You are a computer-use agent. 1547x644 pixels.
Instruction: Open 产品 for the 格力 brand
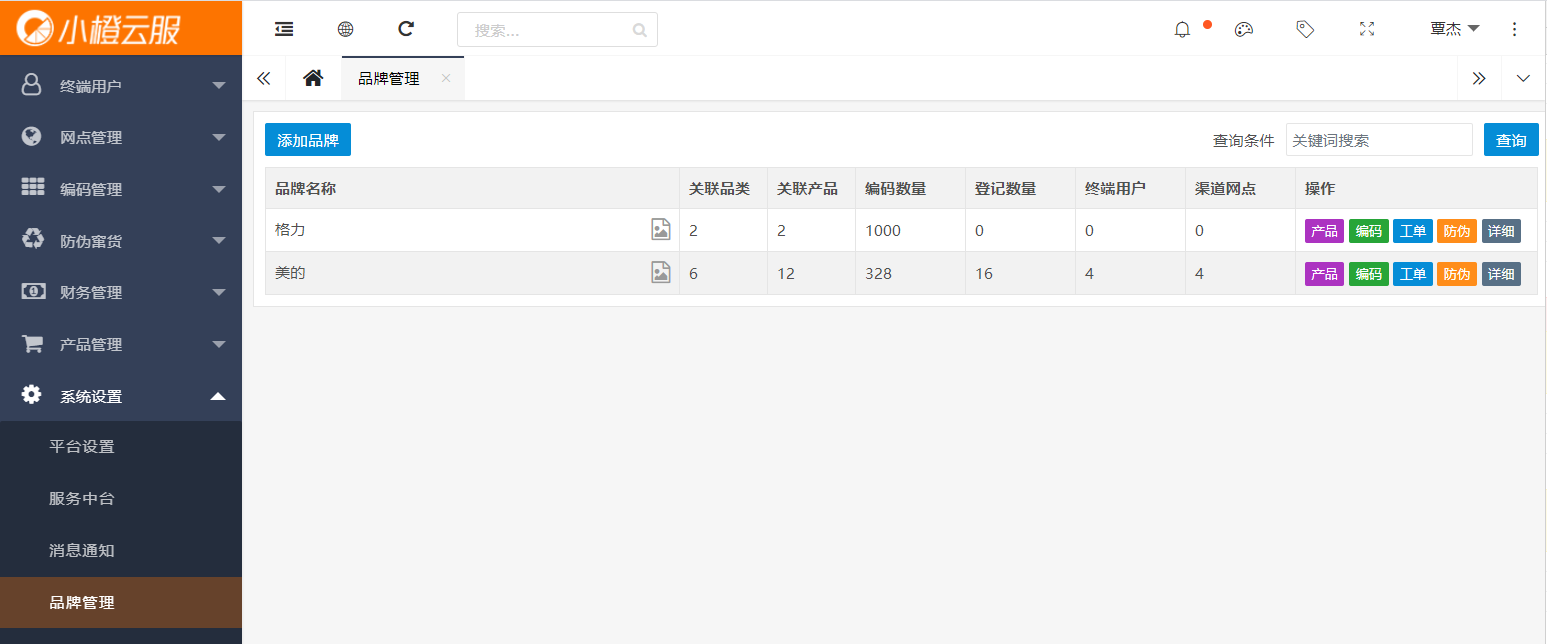coord(1324,231)
